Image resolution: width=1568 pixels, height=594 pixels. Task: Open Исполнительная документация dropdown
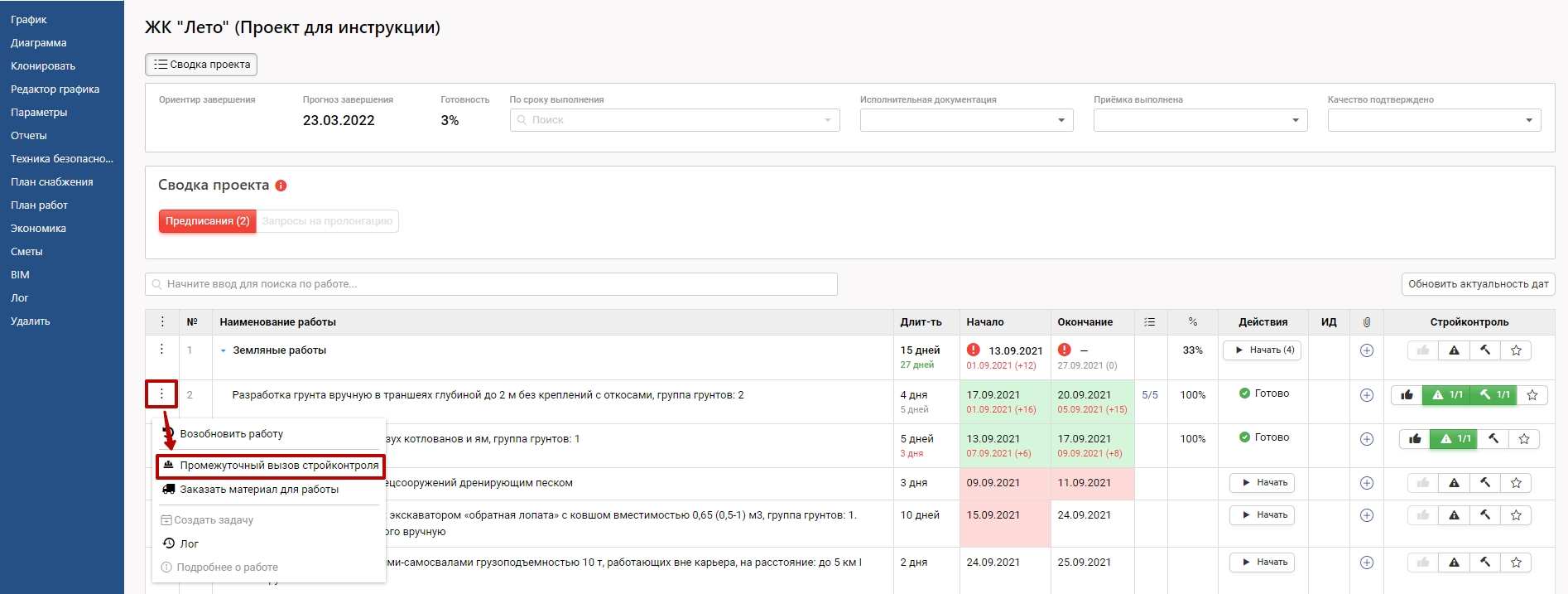[966, 120]
